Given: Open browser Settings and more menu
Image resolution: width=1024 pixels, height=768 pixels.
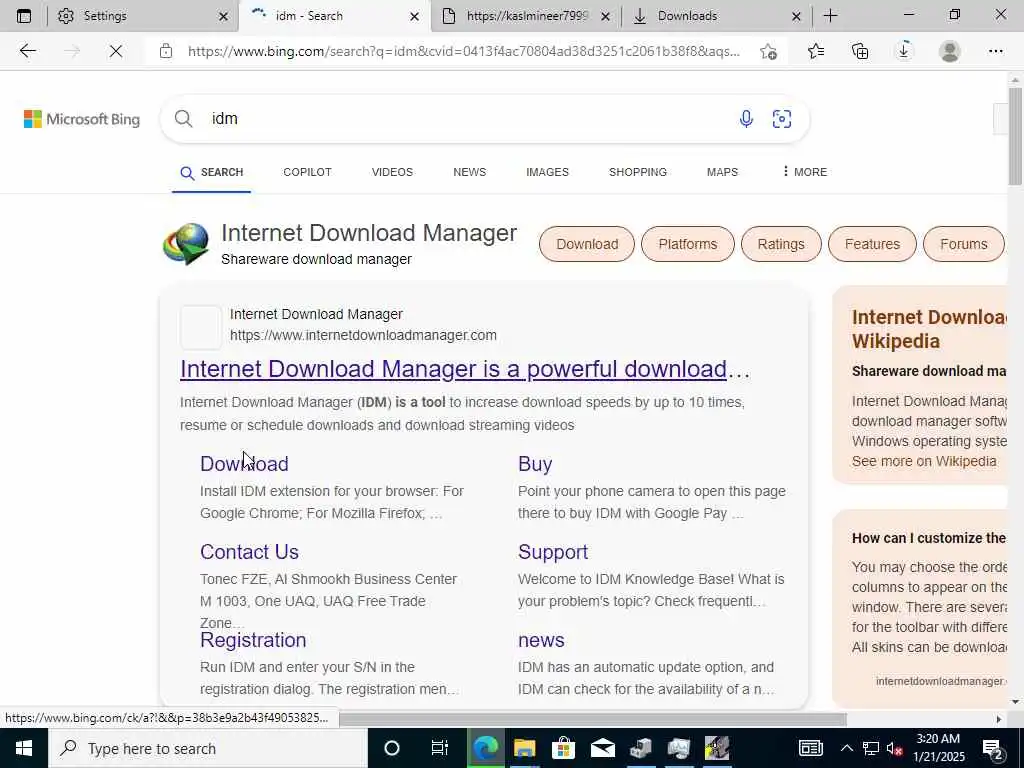Looking at the screenshot, I should [x=995, y=51].
